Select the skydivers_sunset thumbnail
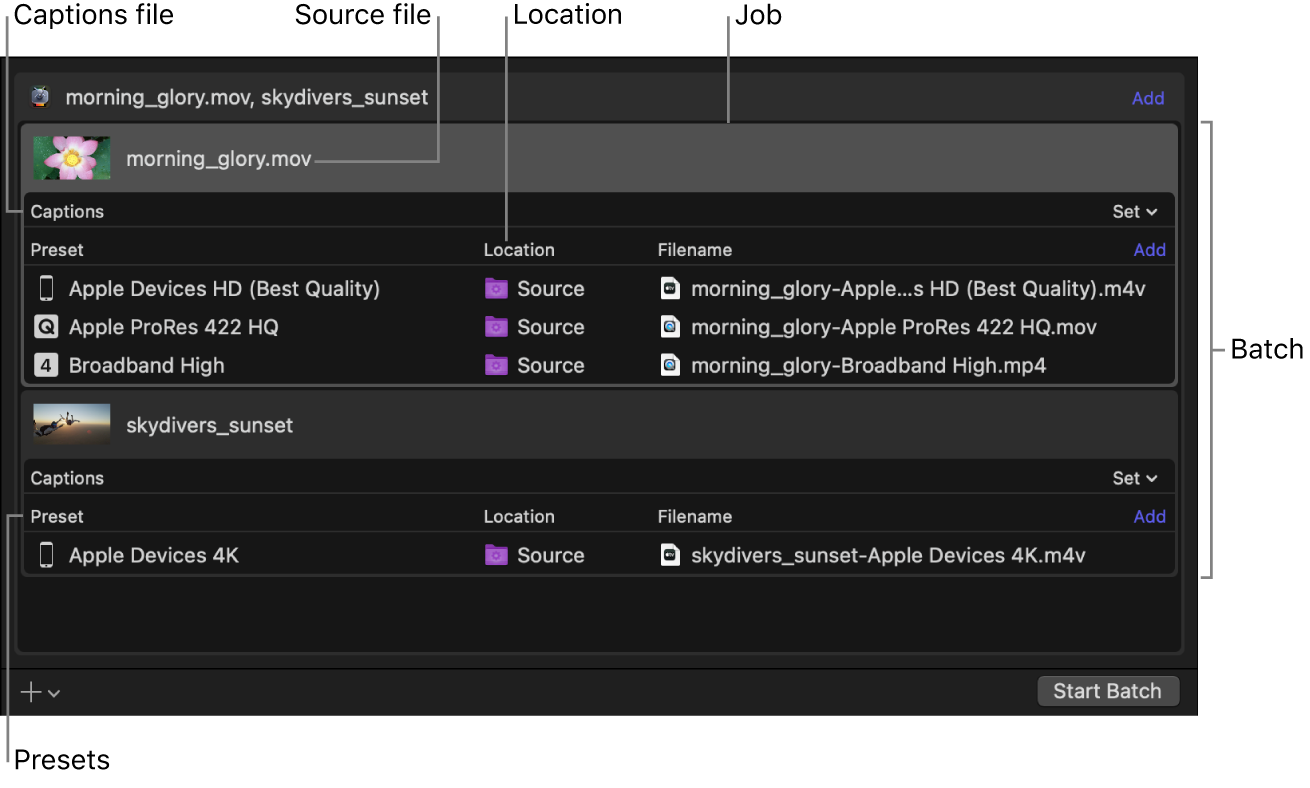The height and width of the screenshot is (788, 1310). 72,424
